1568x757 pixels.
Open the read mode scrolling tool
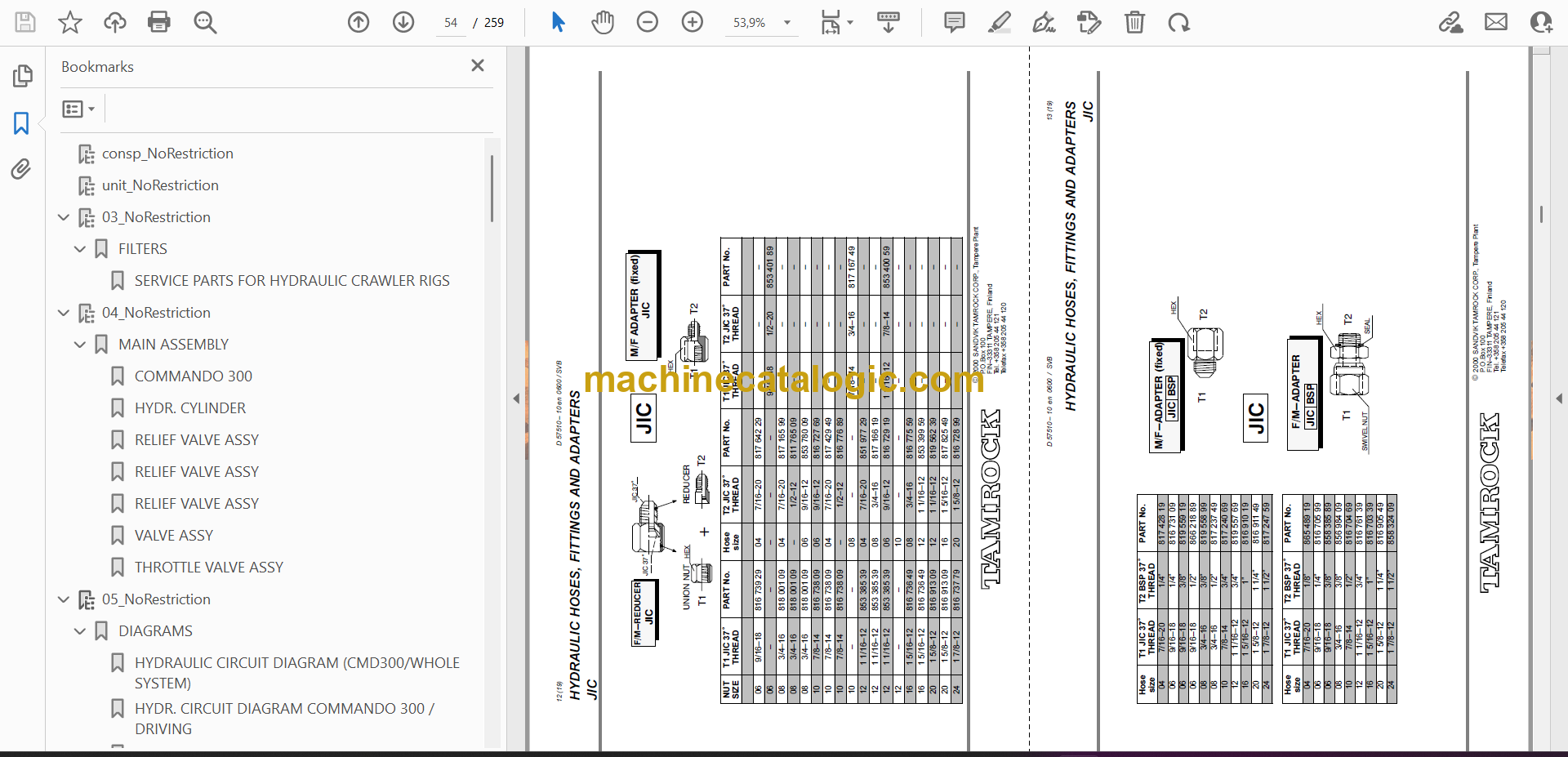[888, 22]
